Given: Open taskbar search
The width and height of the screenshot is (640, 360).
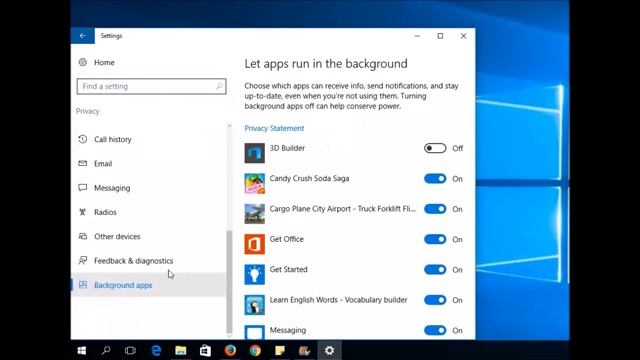Looking at the screenshot, I should pyautogui.click(x=106, y=350).
